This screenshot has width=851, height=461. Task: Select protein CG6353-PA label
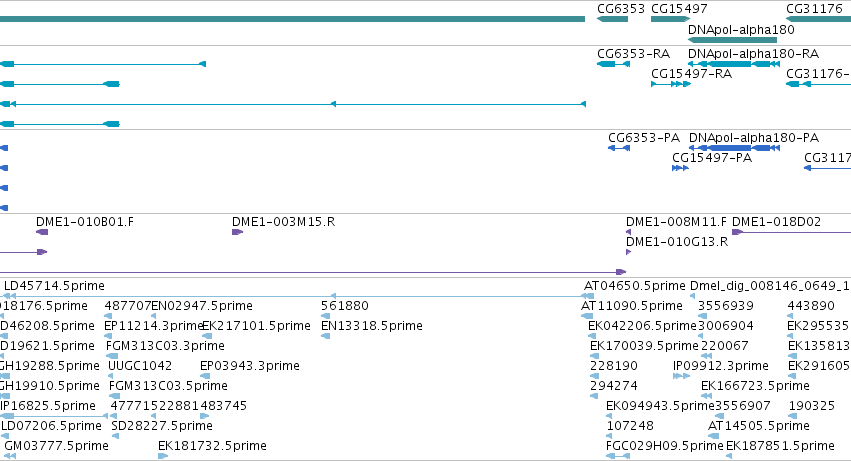(x=644, y=138)
